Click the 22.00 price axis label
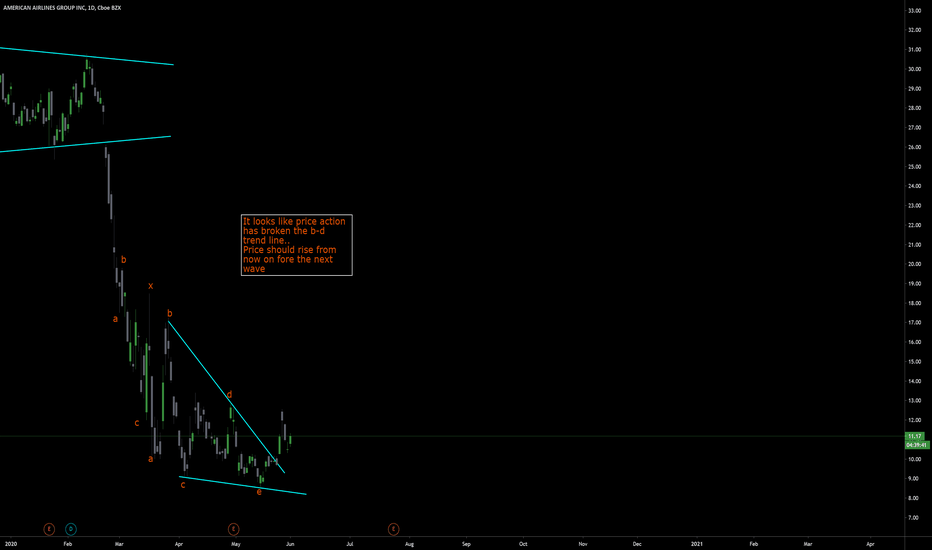 coord(914,225)
